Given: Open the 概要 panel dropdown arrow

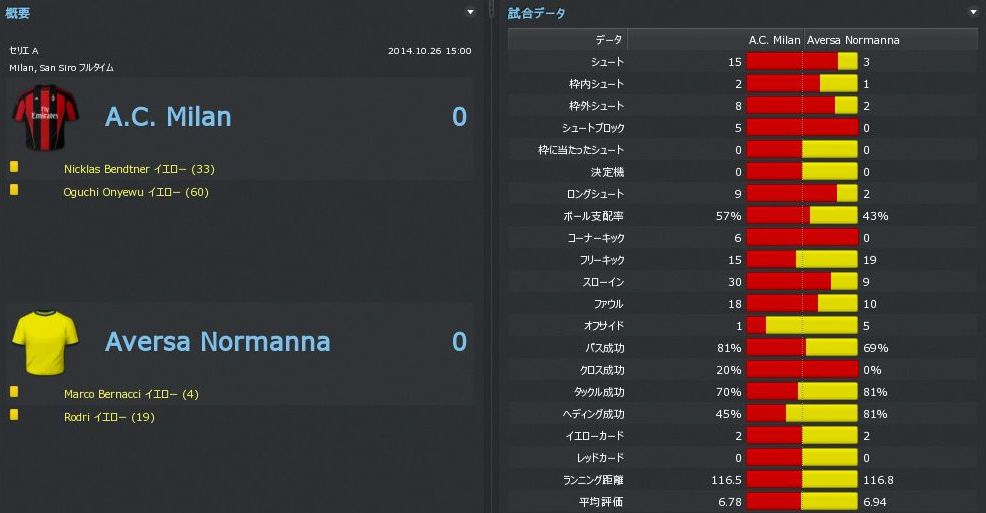Looking at the screenshot, I should (470, 13).
